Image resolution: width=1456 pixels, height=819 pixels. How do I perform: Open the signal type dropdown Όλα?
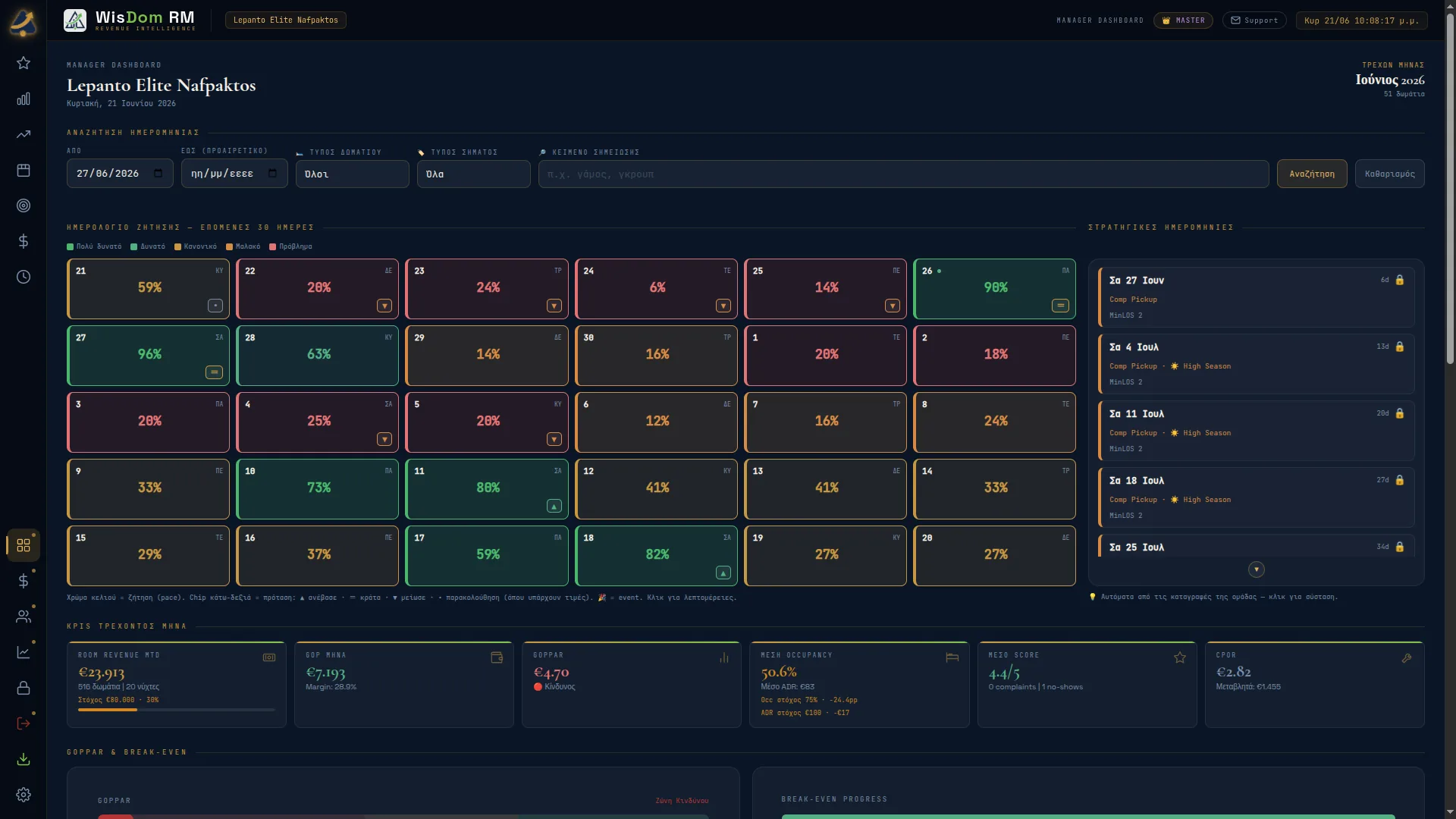tap(473, 174)
